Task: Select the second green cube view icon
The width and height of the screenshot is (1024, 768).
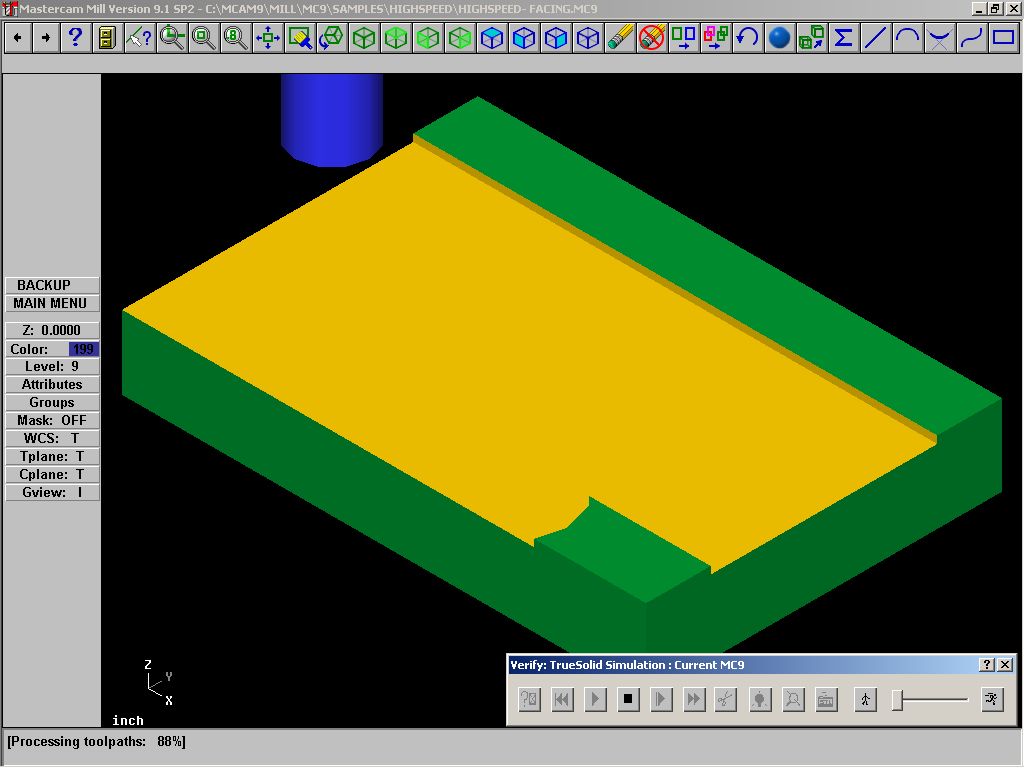Action: [396, 37]
